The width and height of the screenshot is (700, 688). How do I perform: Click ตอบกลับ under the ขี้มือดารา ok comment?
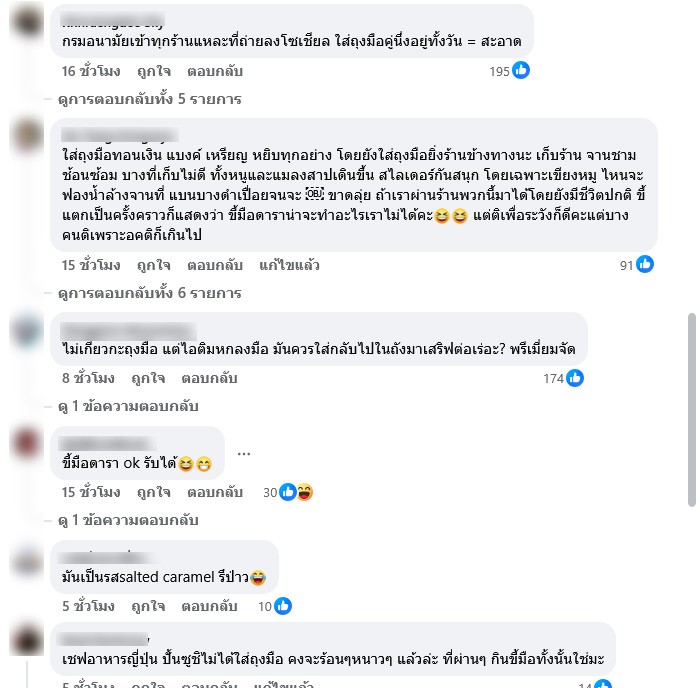[x=215, y=492]
